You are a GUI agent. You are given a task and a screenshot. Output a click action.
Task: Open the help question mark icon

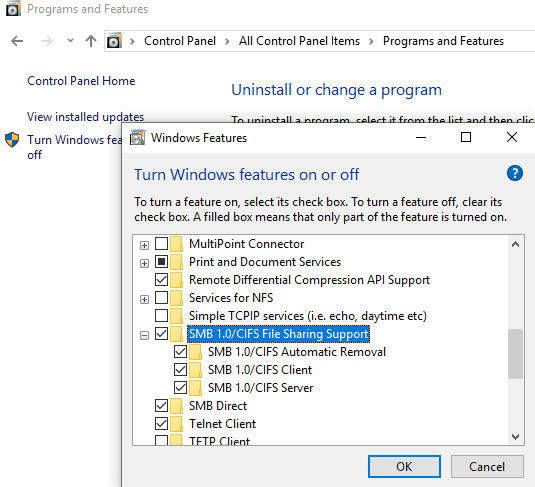pos(515,173)
